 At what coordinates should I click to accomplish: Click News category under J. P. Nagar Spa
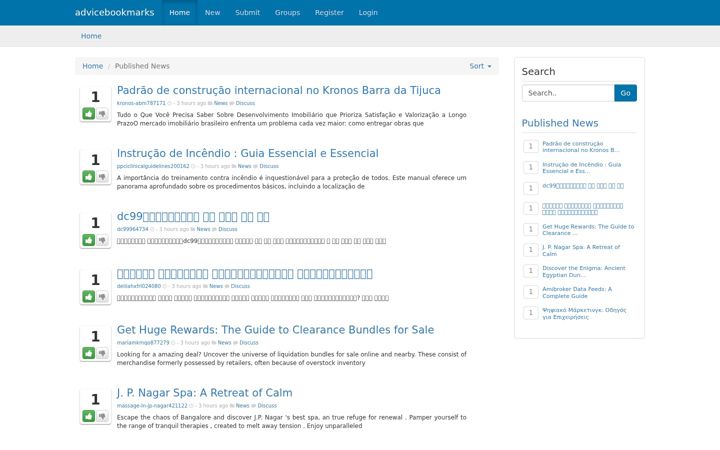pos(242,405)
